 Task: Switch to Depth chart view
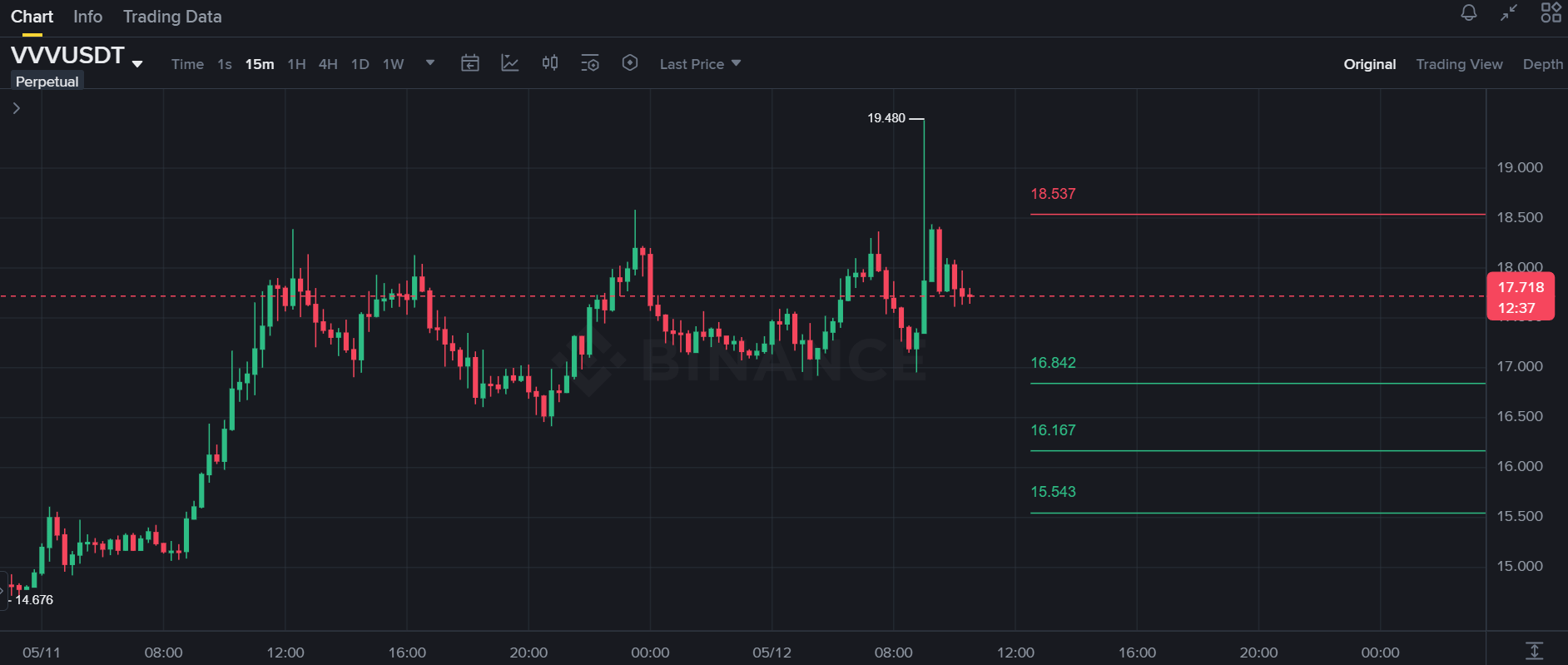[x=1542, y=64]
